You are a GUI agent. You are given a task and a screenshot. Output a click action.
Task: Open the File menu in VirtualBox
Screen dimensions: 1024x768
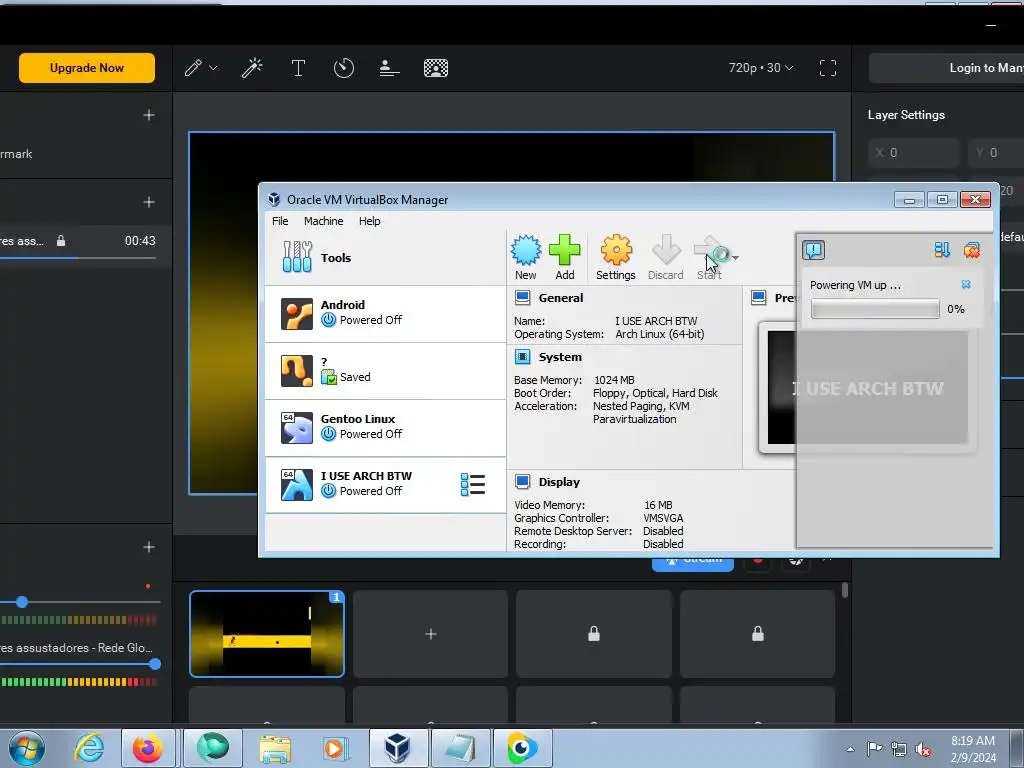pyautogui.click(x=280, y=221)
